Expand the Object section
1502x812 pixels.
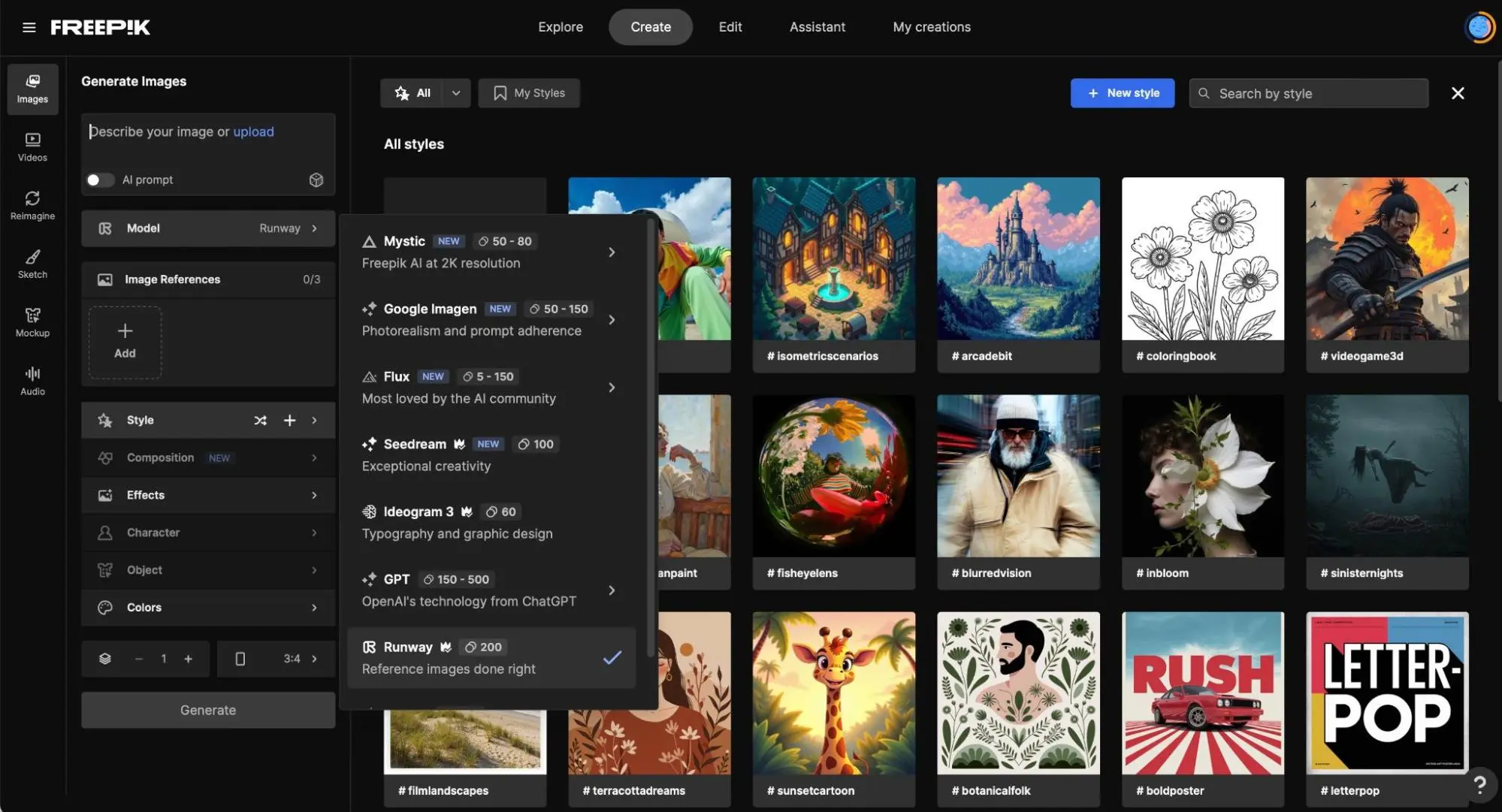(x=208, y=570)
